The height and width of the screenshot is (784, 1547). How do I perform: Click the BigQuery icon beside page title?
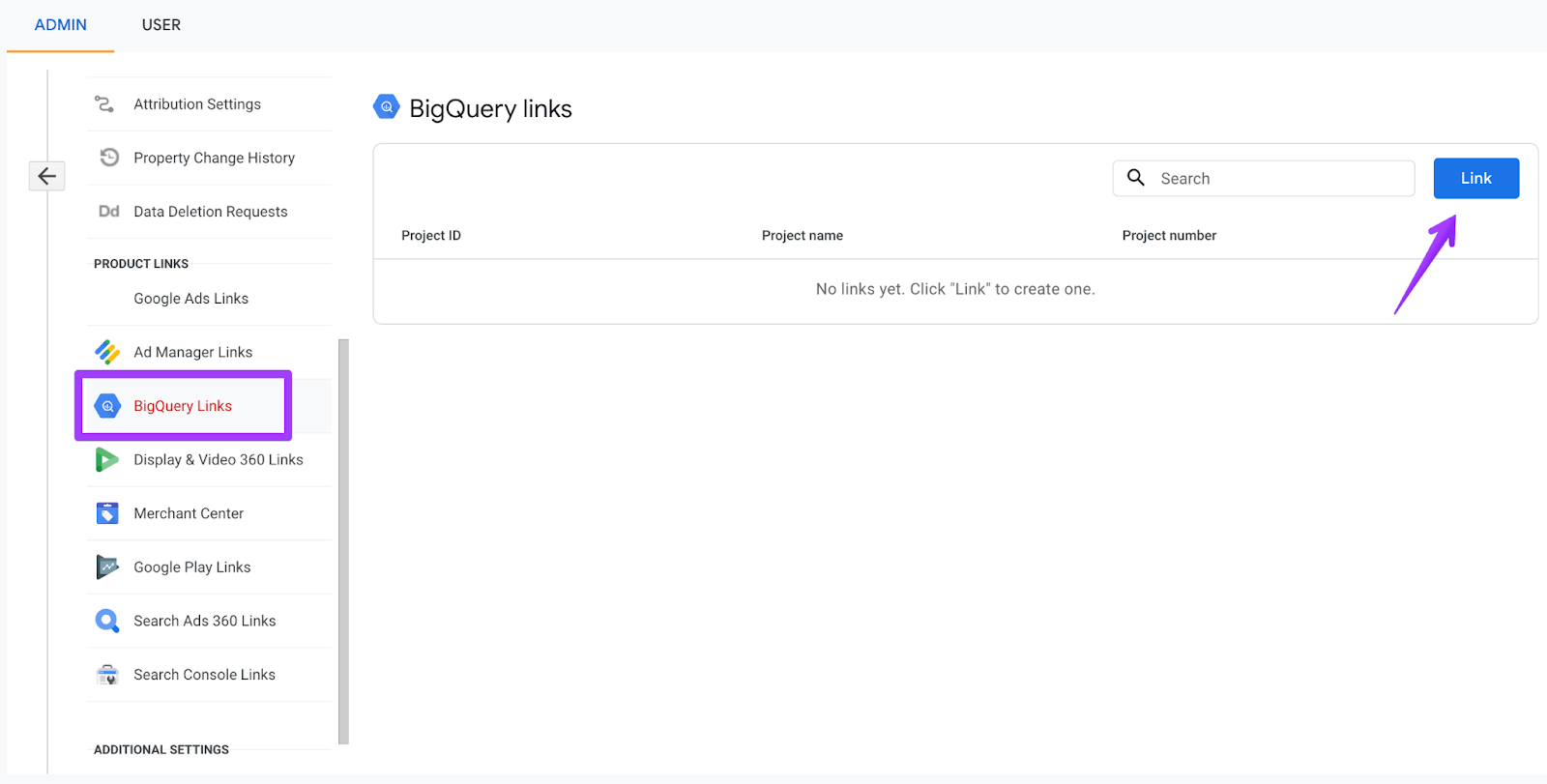coord(387,107)
